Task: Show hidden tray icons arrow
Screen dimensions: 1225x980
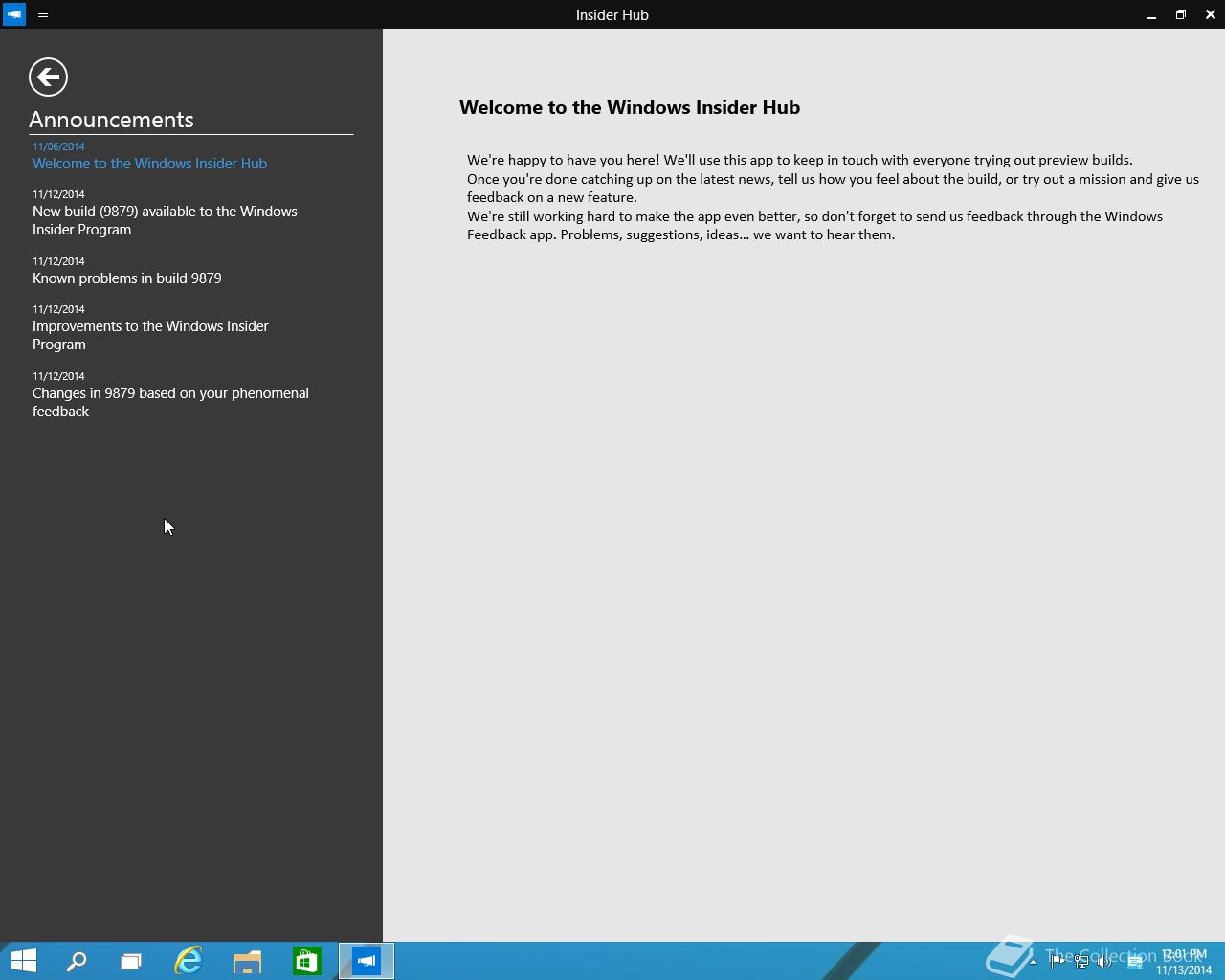Action: (1033, 962)
